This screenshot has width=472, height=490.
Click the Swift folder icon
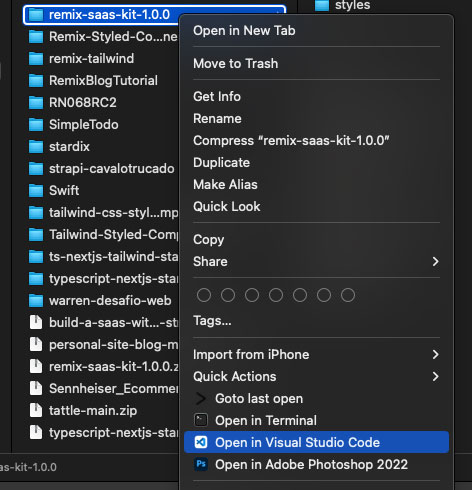point(36,191)
